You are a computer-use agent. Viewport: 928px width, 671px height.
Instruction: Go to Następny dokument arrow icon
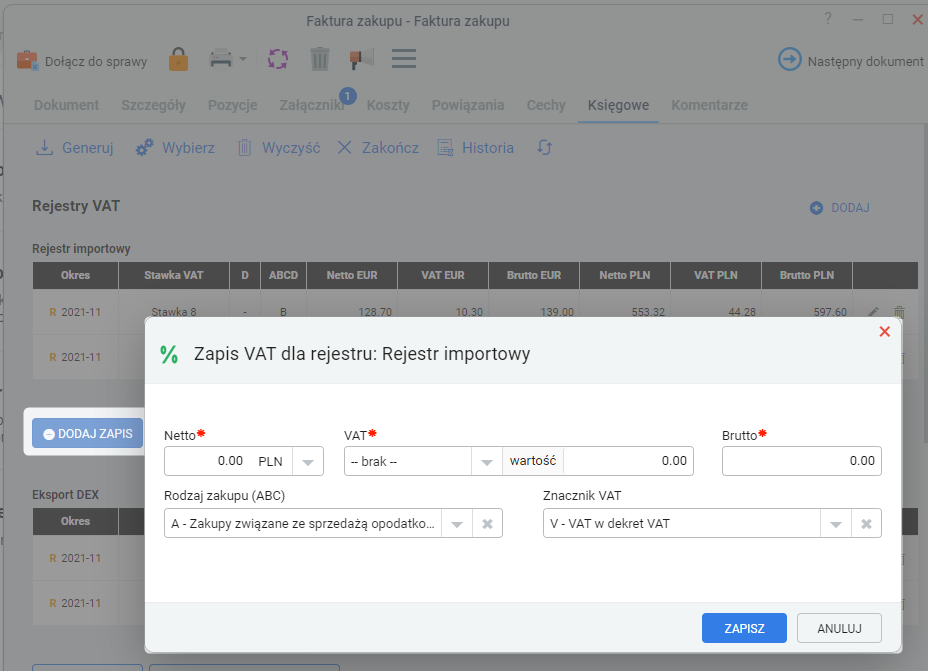(790, 60)
